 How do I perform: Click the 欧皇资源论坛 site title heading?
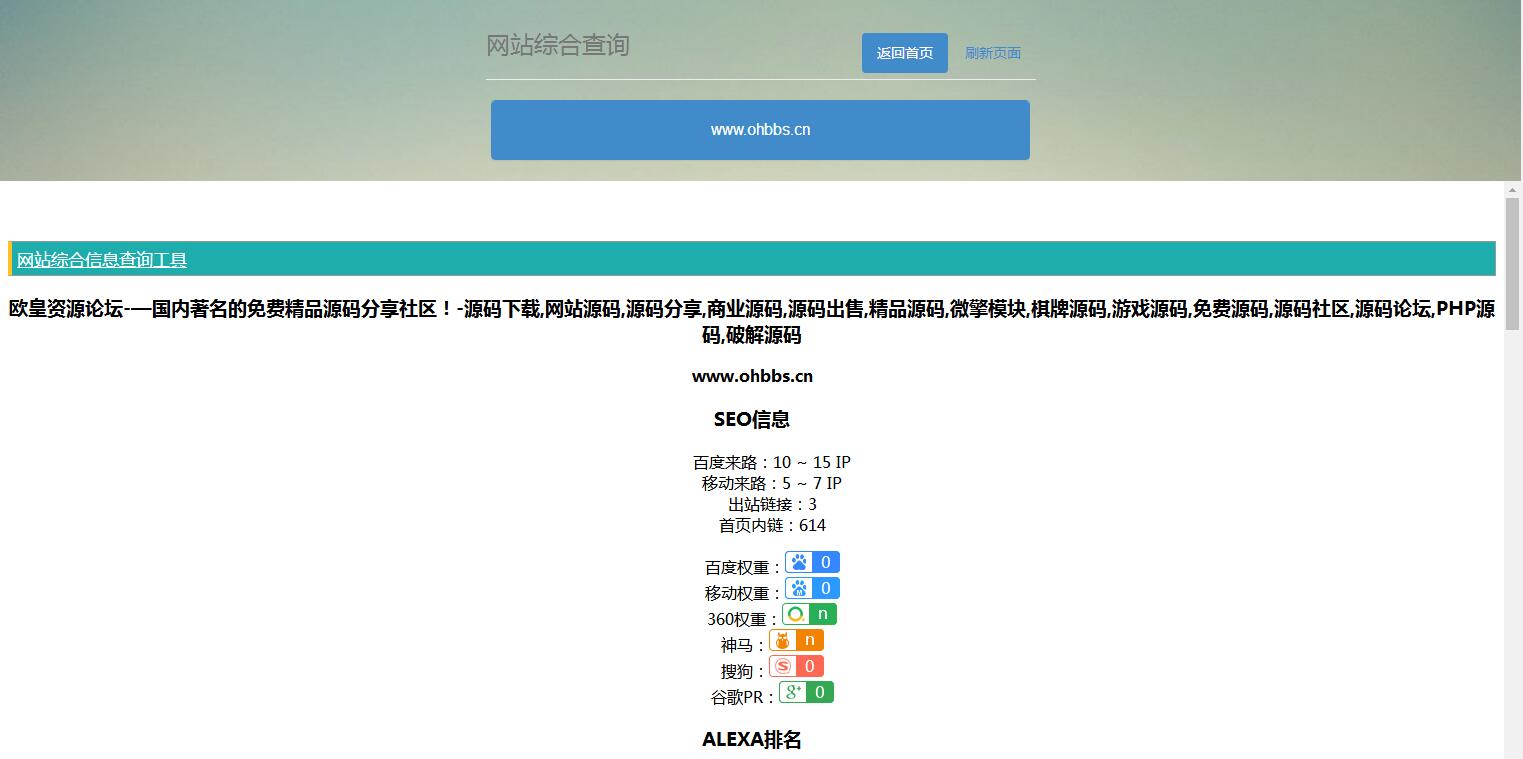click(752, 322)
